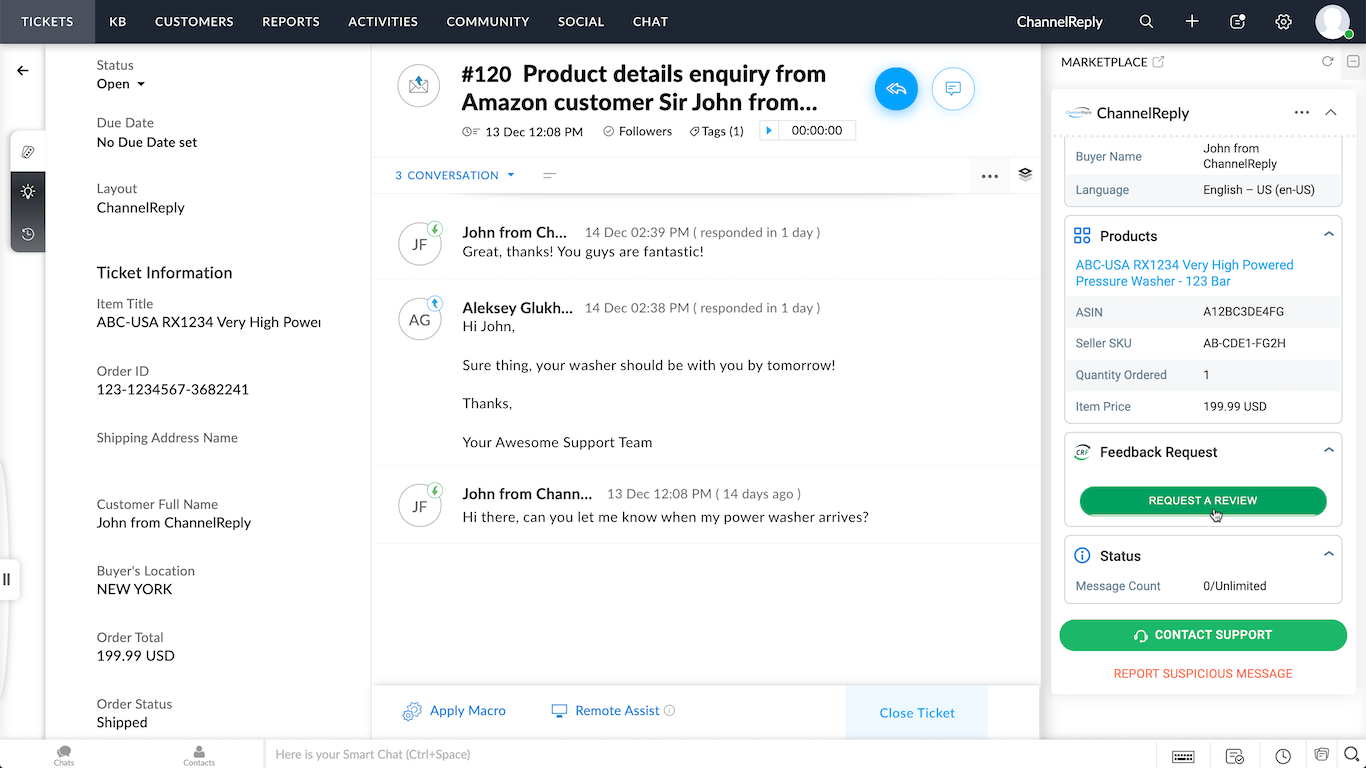Image resolution: width=1366 pixels, height=768 pixels.
Task: Click the conversation sort lines icon
Action: pos(549,175)
